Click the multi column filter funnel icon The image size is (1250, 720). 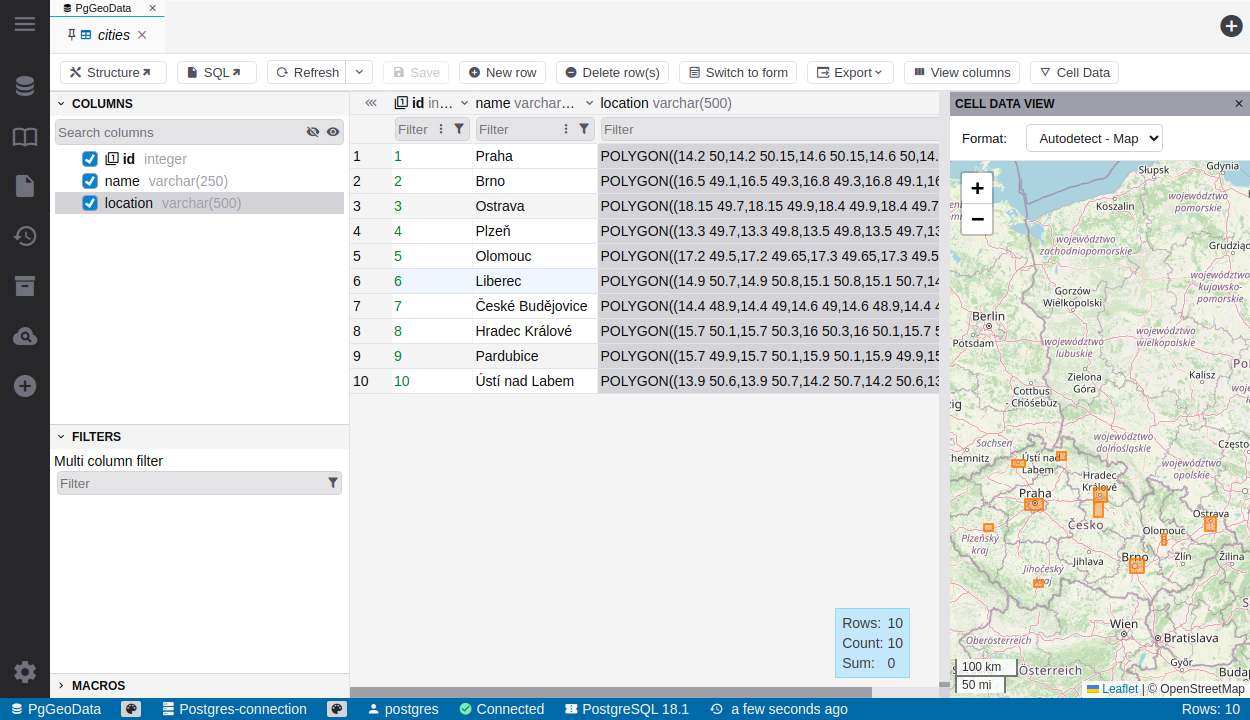pyautogui.click(x=333, y=483)
